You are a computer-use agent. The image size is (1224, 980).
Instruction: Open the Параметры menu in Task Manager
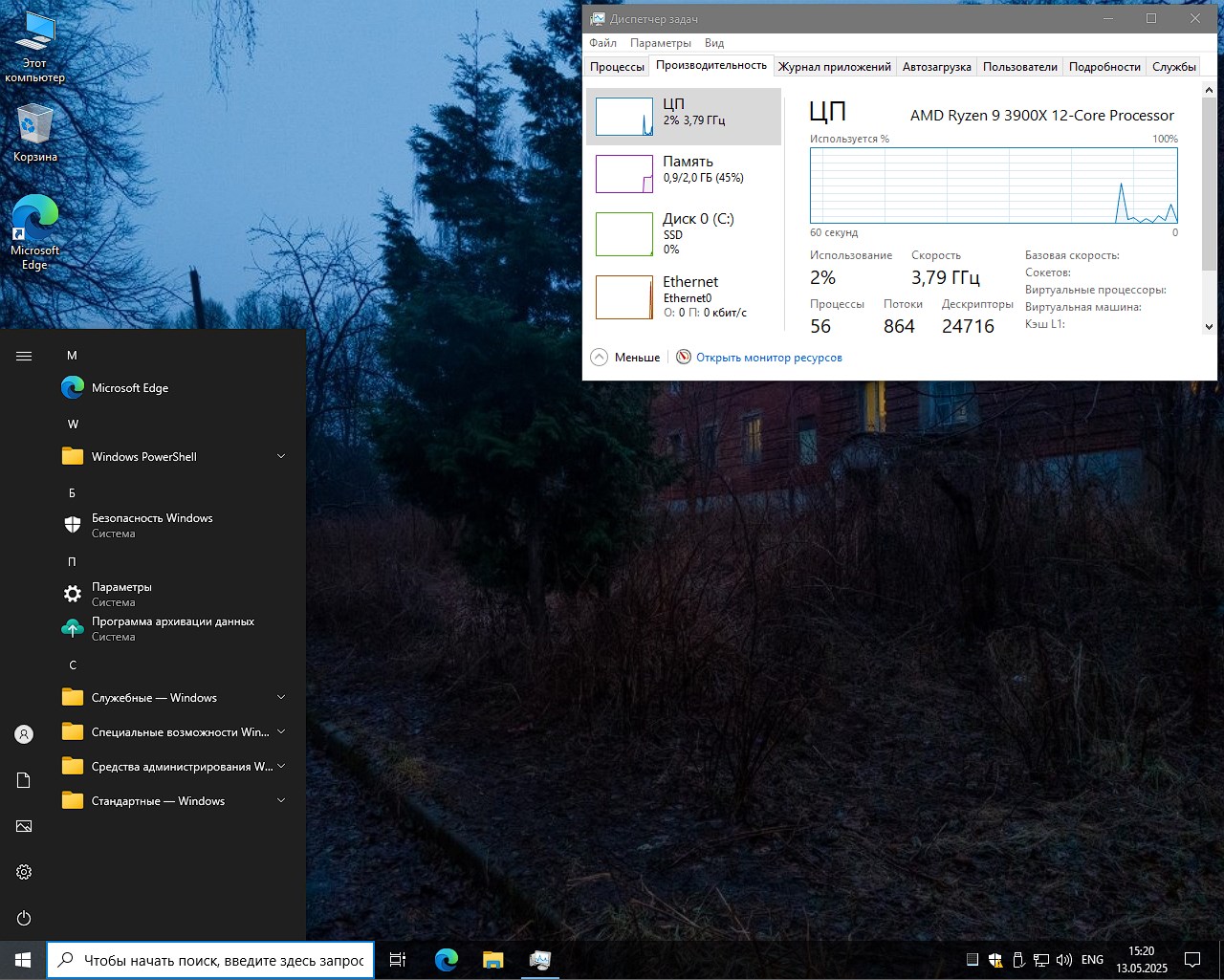click(x=660, y=43)
